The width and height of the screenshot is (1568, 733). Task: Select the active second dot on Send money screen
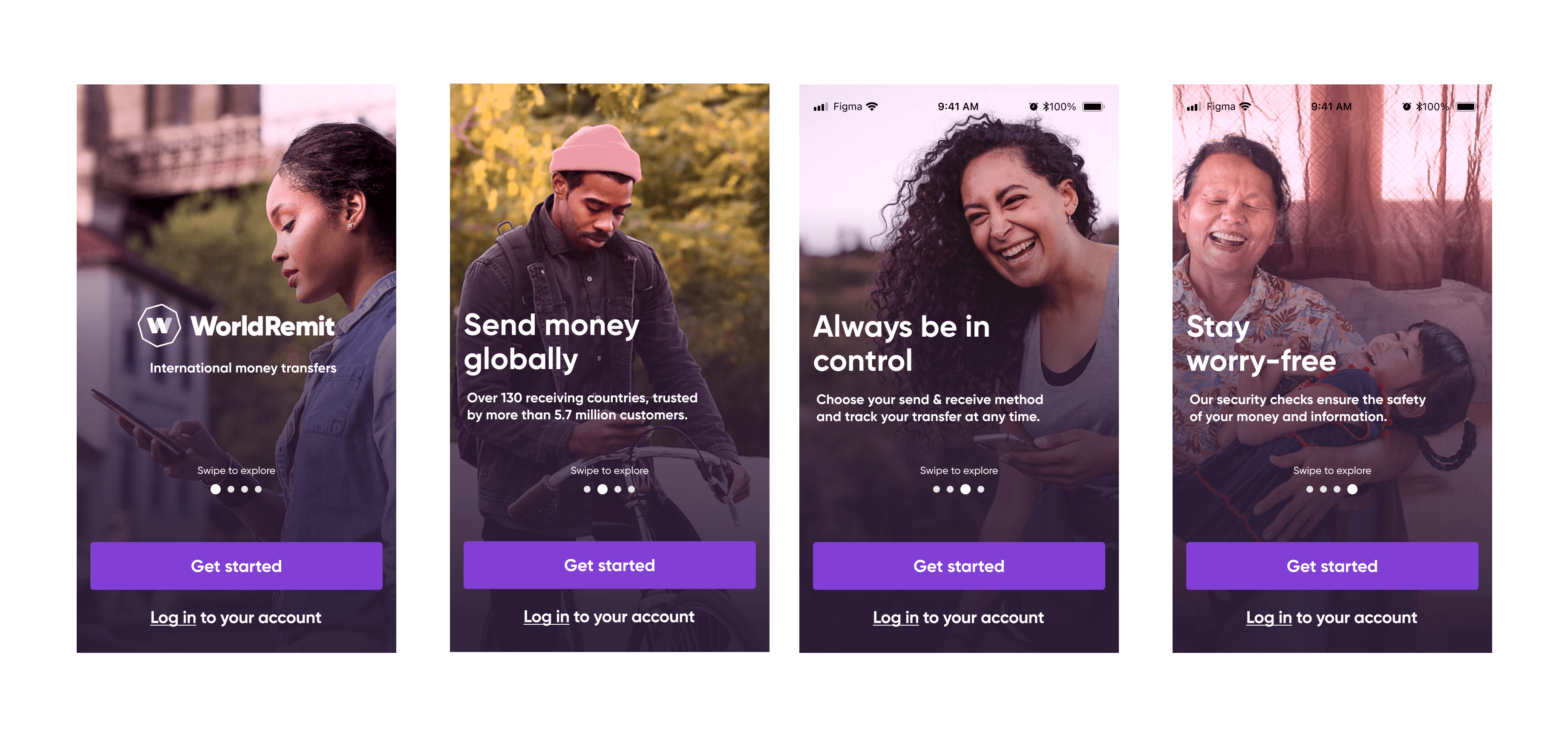(602, 490)
